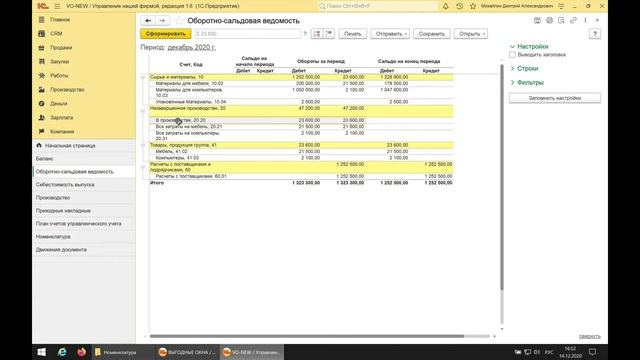Viewport: 640px width, 360px height.
Task: Click the Windows Start button
Action: pos(42,352)
